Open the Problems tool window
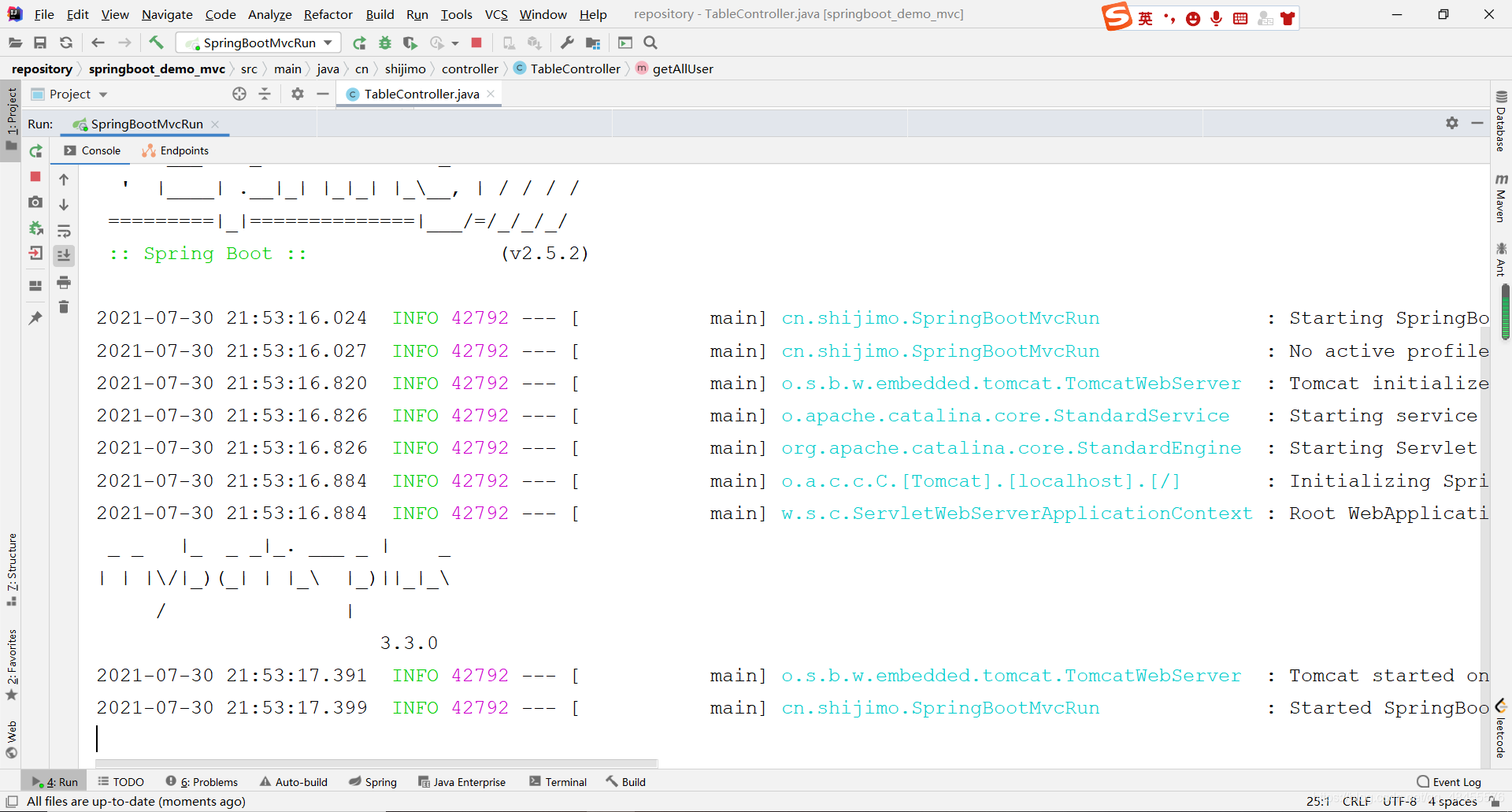The height and width of the screenshot is (812, 1512). click(202, 781)
